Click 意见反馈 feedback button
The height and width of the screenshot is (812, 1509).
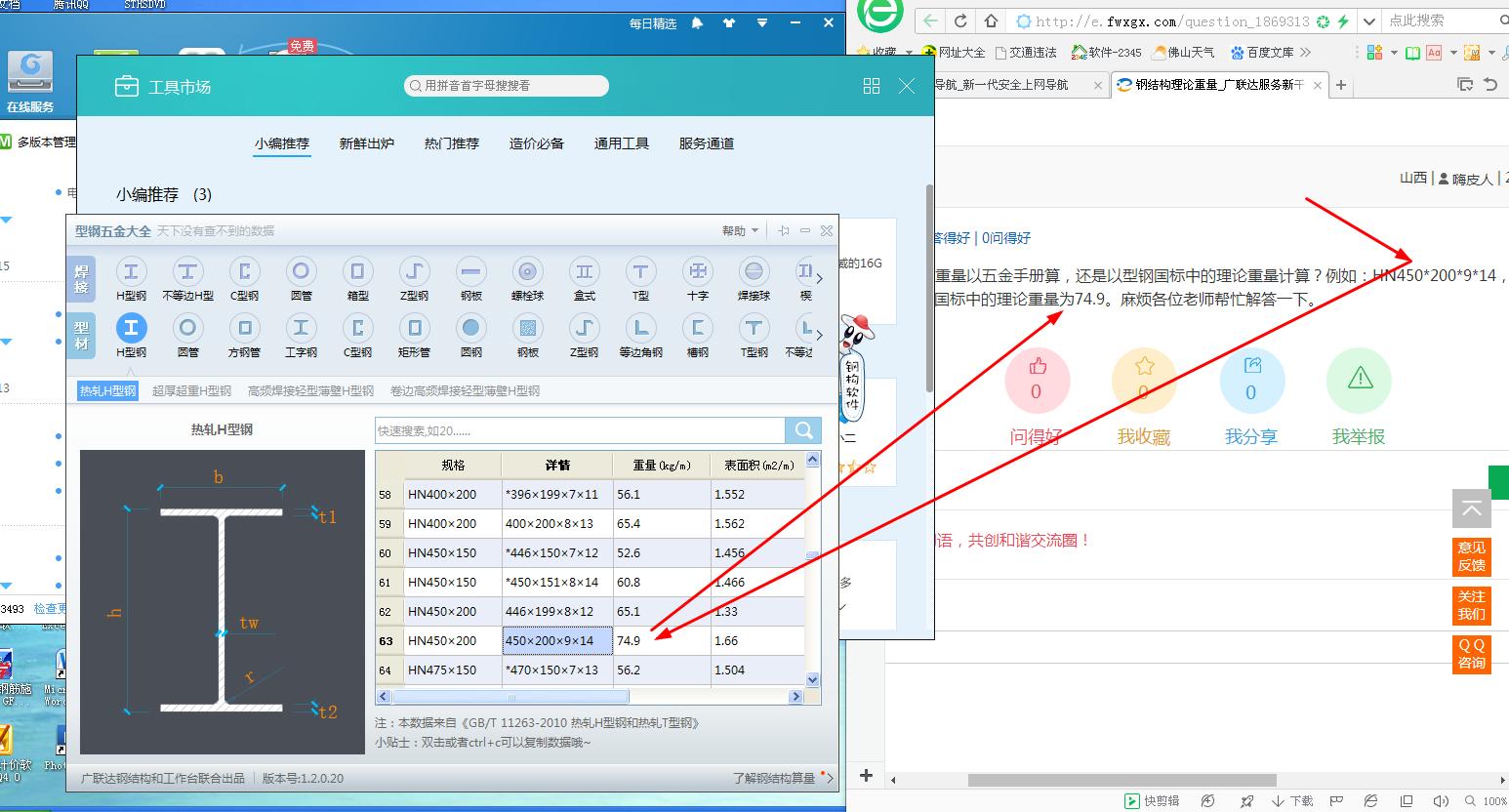[x=1471, y=556]
